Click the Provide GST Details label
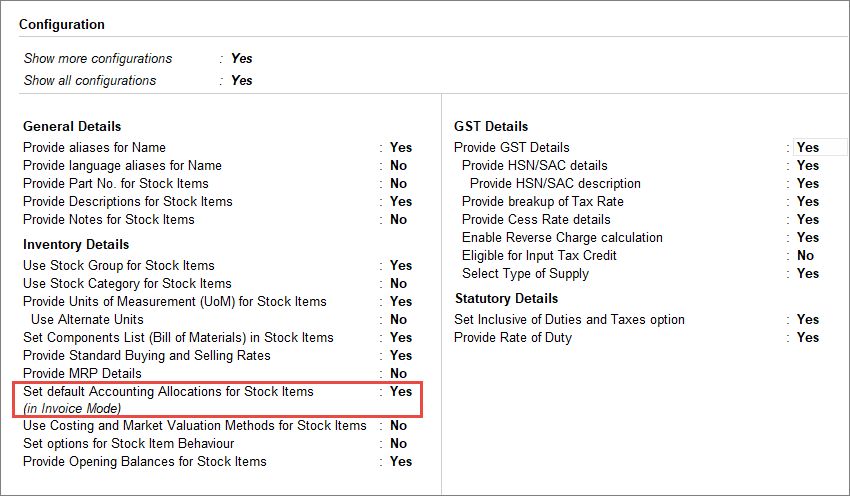This screenshot has width=850, height=496. [512, 147]
